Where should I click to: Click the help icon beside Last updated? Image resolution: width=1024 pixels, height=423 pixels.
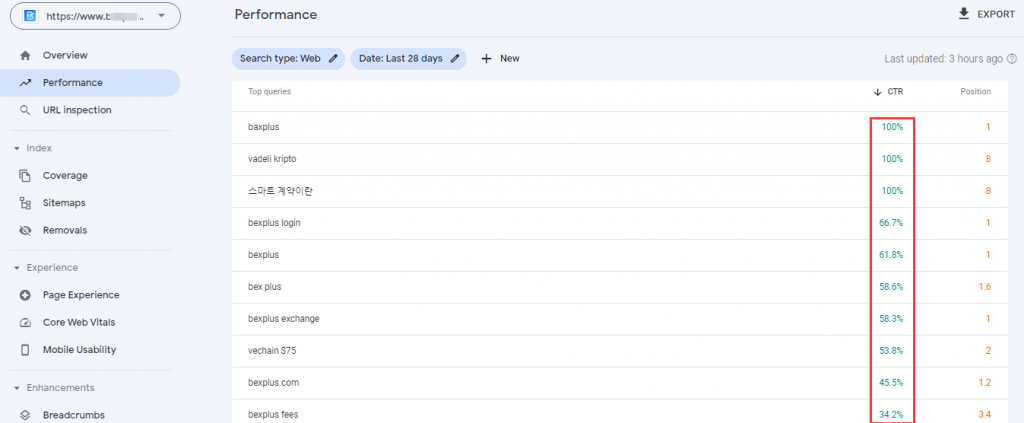point(1012,59)
